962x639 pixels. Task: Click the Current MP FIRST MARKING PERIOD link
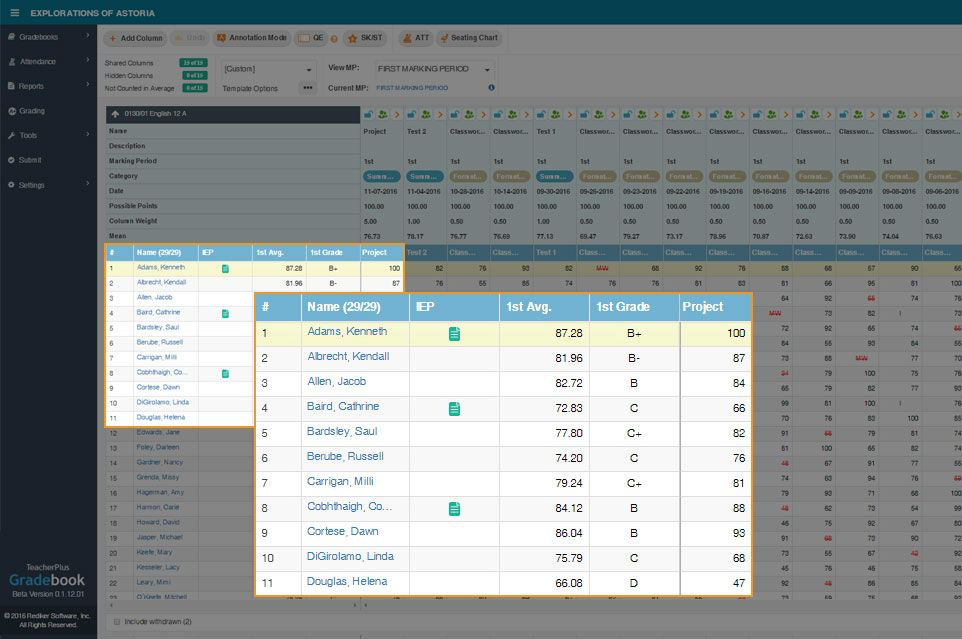[x=412, y=88]
